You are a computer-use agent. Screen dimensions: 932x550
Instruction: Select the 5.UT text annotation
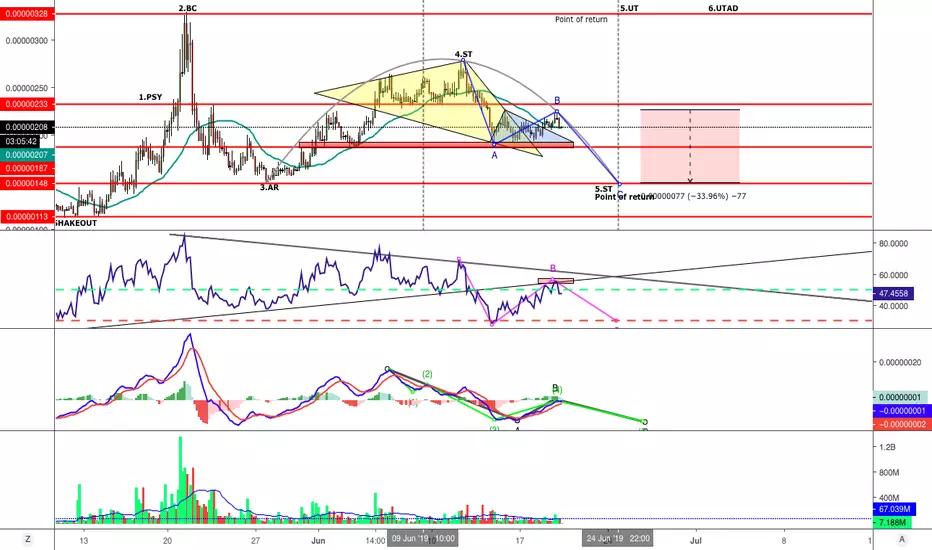[x=629, y=8]
